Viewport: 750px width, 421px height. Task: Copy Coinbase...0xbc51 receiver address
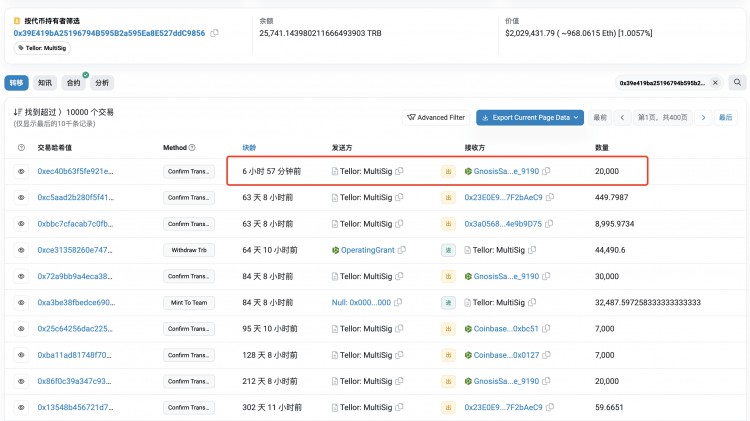pyautogui.click(x=546, y=329)
